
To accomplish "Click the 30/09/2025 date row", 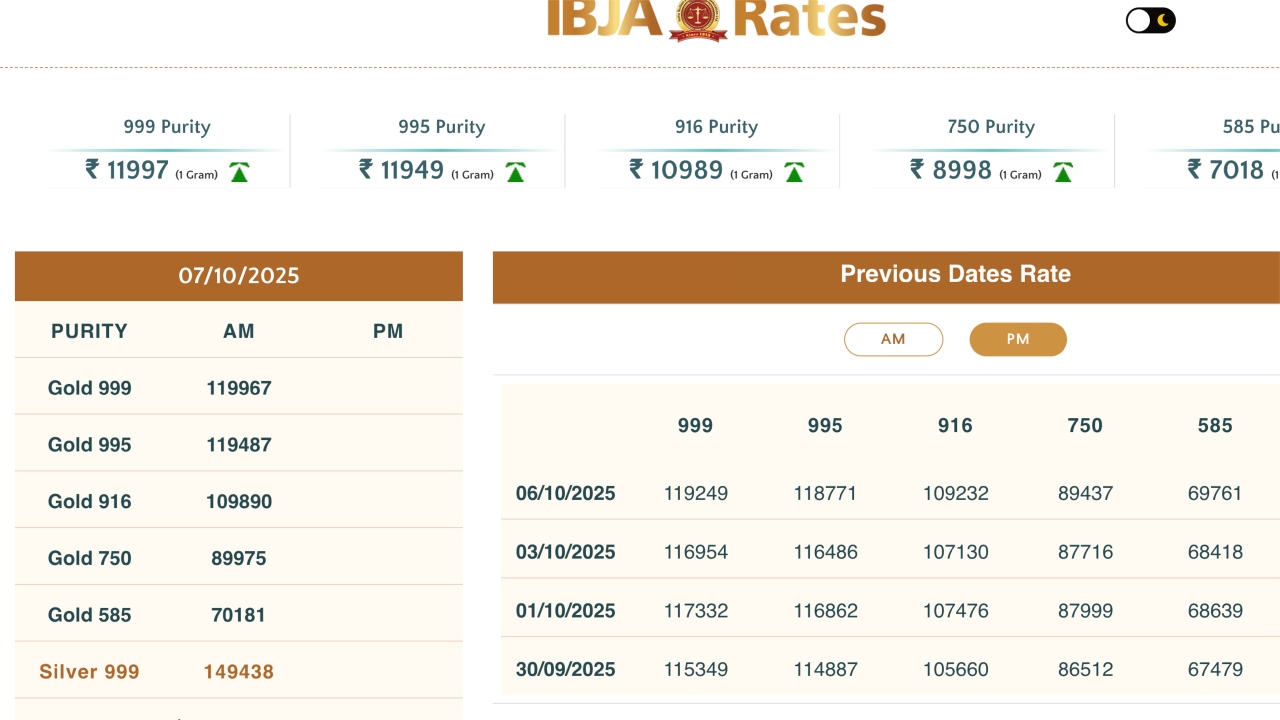I will click(x=566, y=669).
